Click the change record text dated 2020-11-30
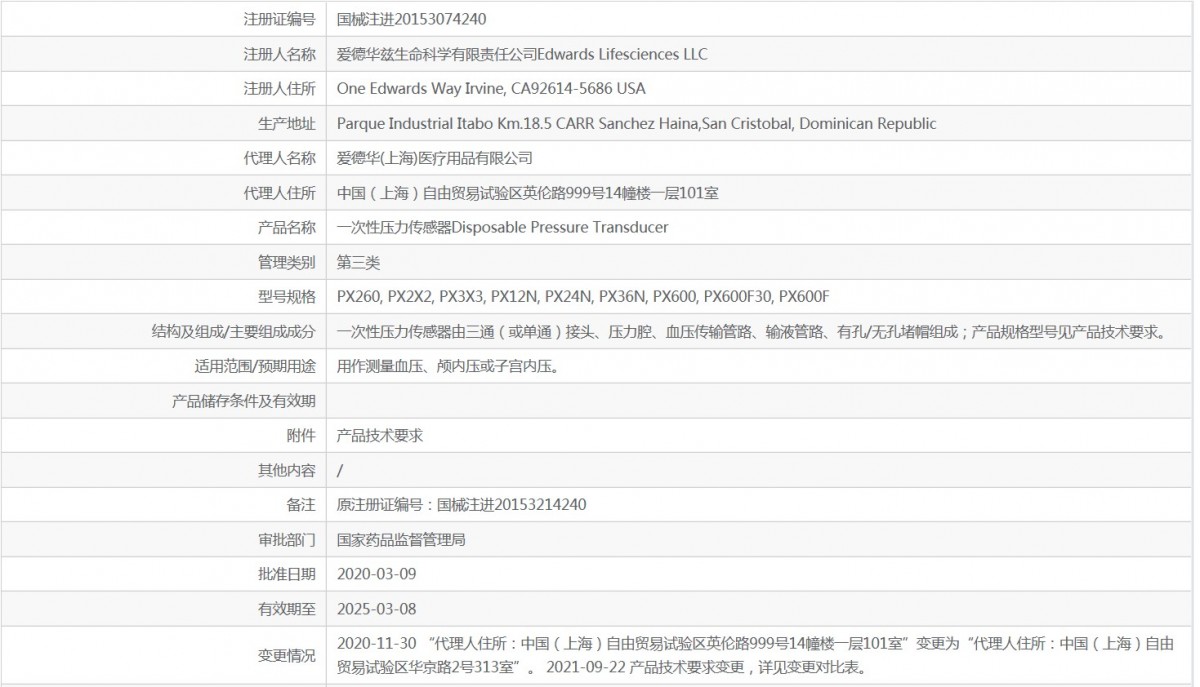This screenshot has height=687, width=1200. point(756,655)
